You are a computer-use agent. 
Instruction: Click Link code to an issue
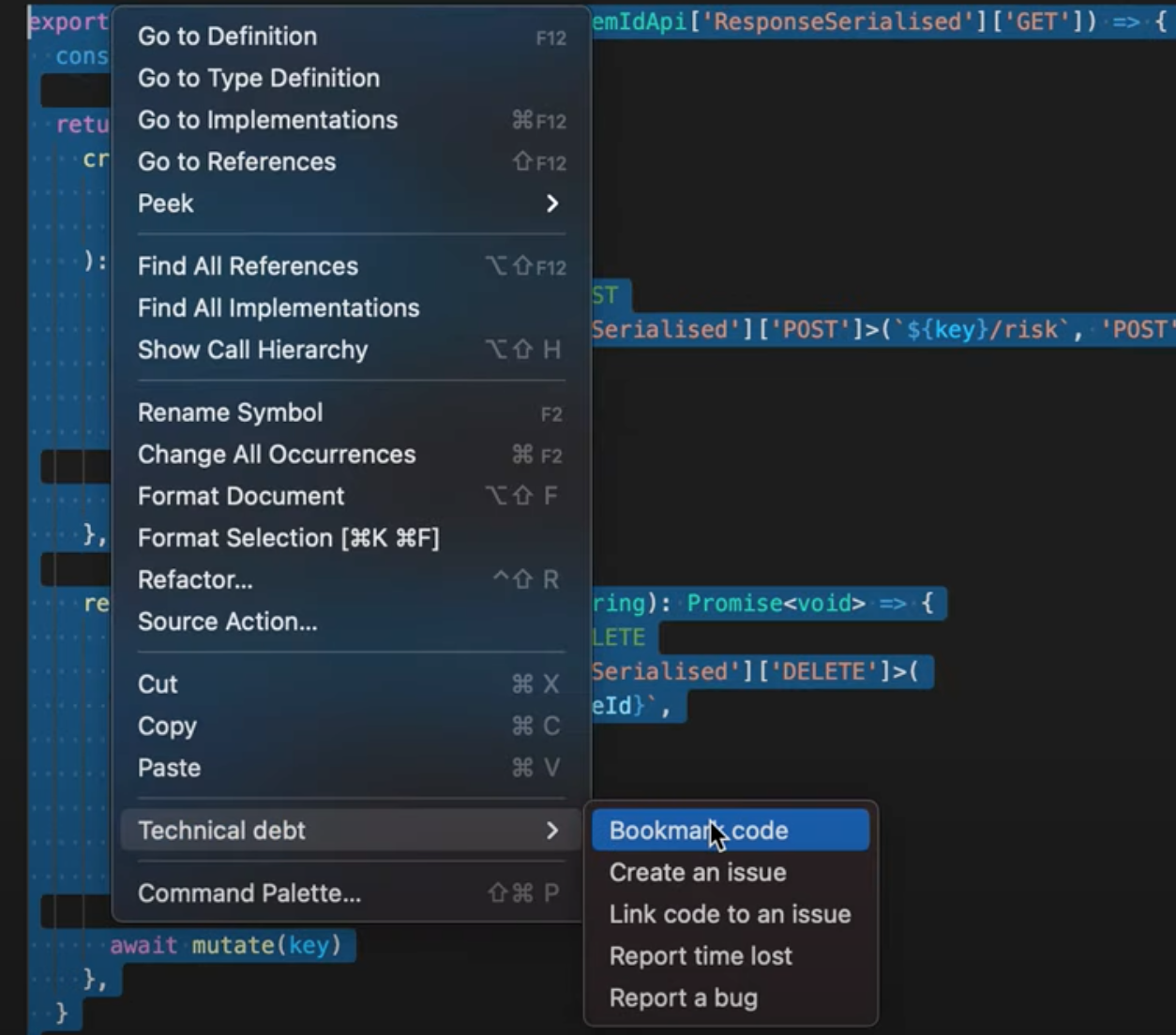click(x=731, y=914)
